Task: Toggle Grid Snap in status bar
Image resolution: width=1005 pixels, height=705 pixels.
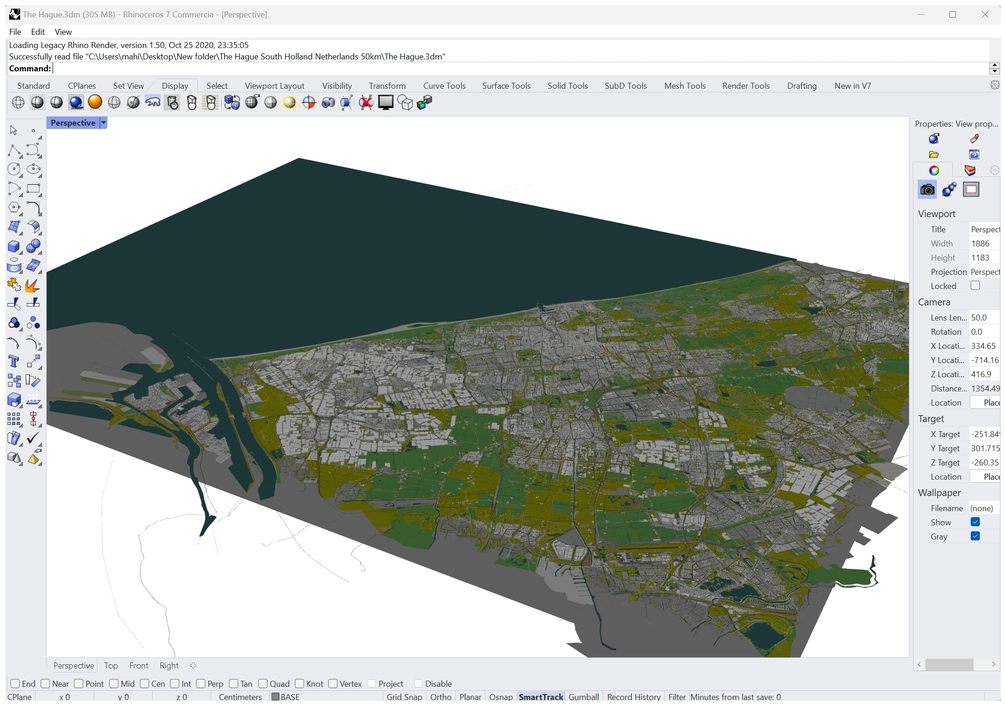Action: 404,697
